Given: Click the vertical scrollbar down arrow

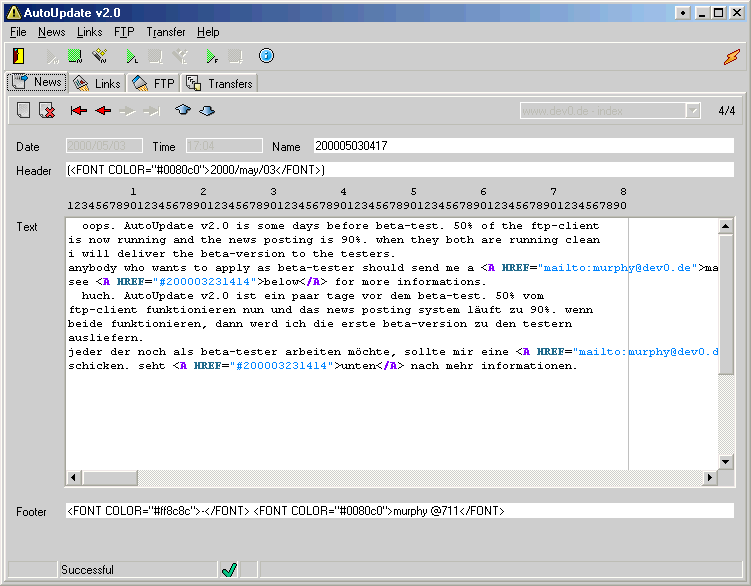Looking at the screenshot, I should coord(726,462).
